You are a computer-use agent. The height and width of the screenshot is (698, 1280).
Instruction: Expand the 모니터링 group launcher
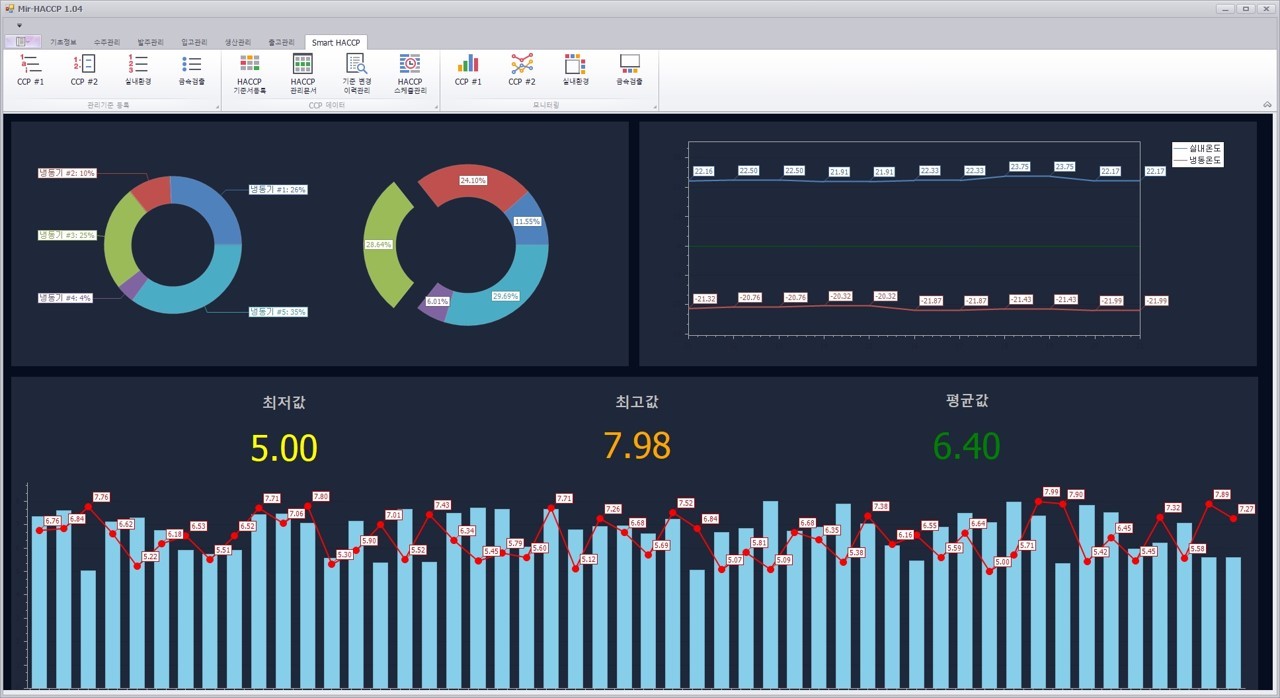click(x=654, y=106)
